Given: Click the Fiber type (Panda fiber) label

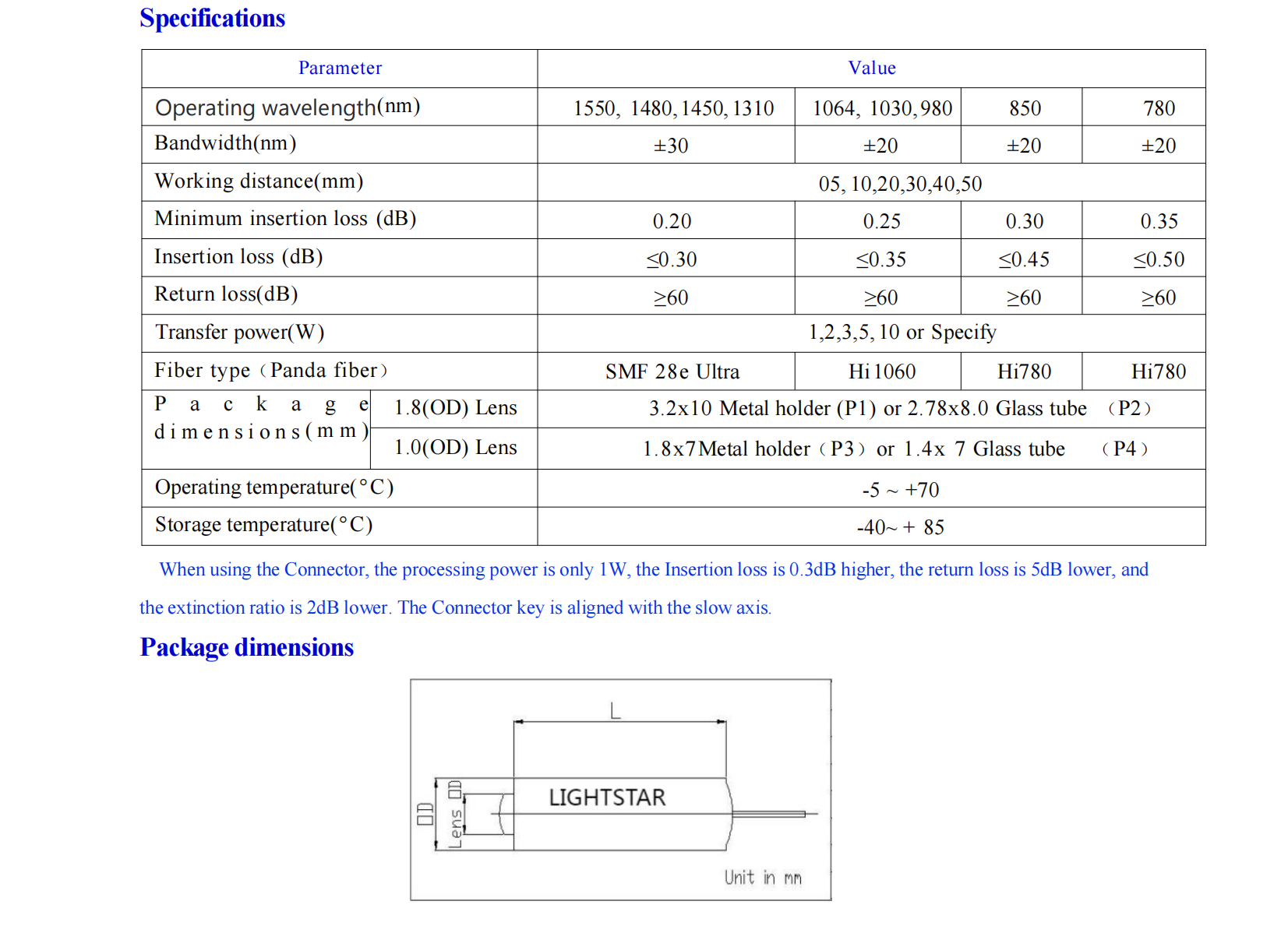Looking at the screenshot, I should click(x=270, y=371).
